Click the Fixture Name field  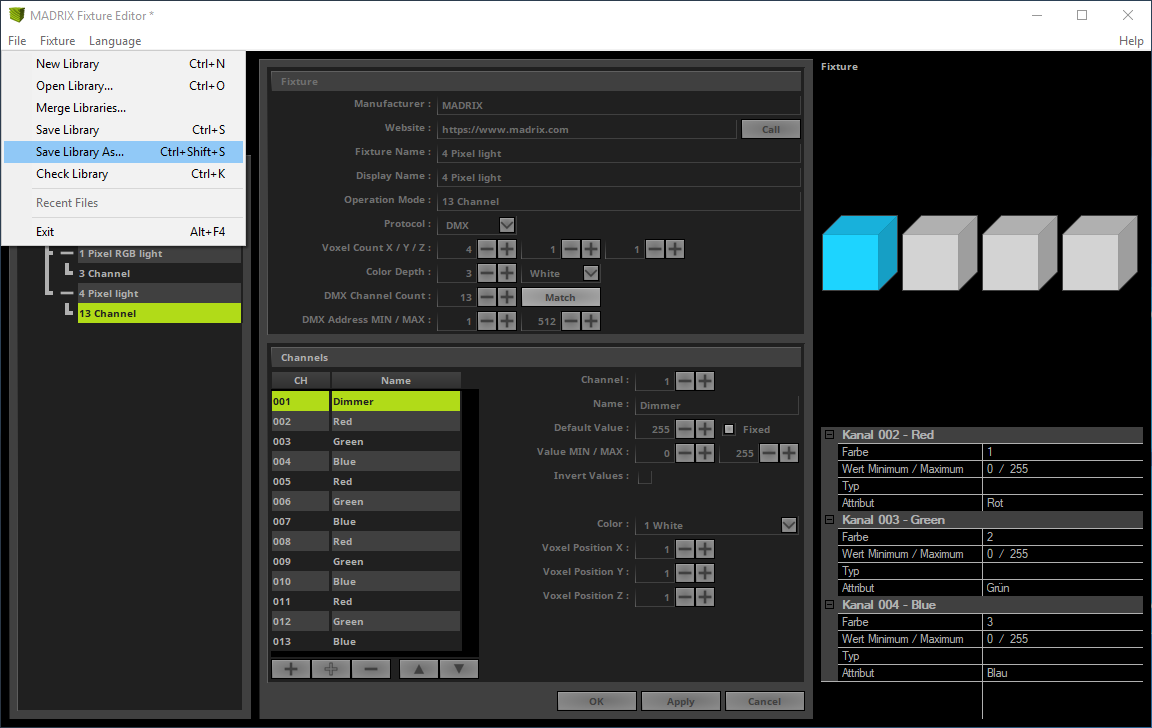619,154
